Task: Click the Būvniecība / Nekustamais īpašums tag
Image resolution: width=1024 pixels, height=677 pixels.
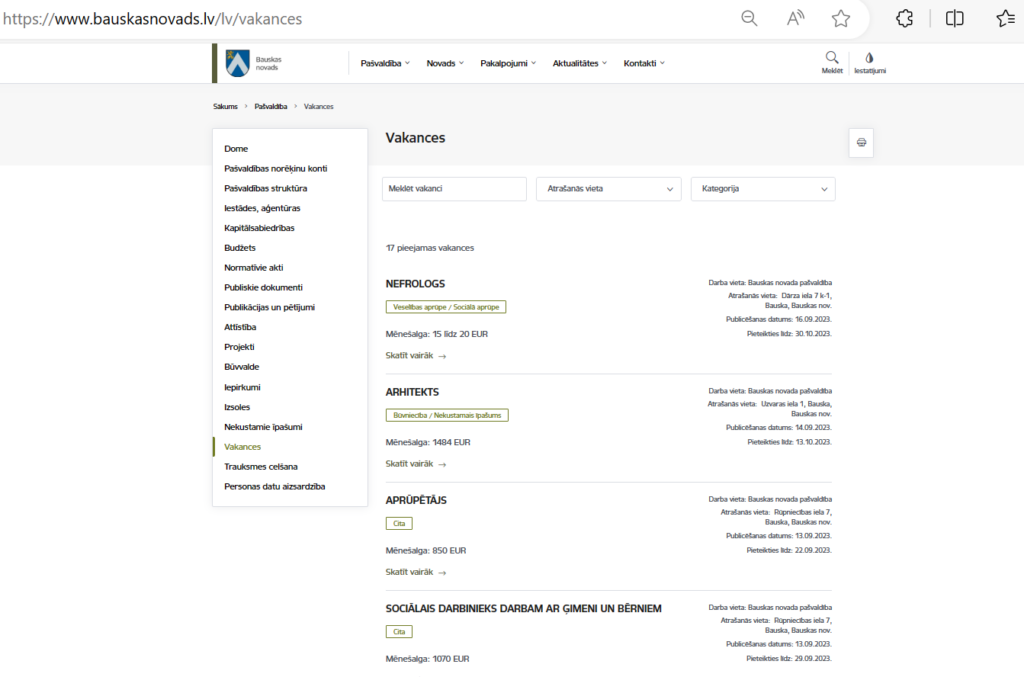Action: pyautogui.click(x=446, y=415)
